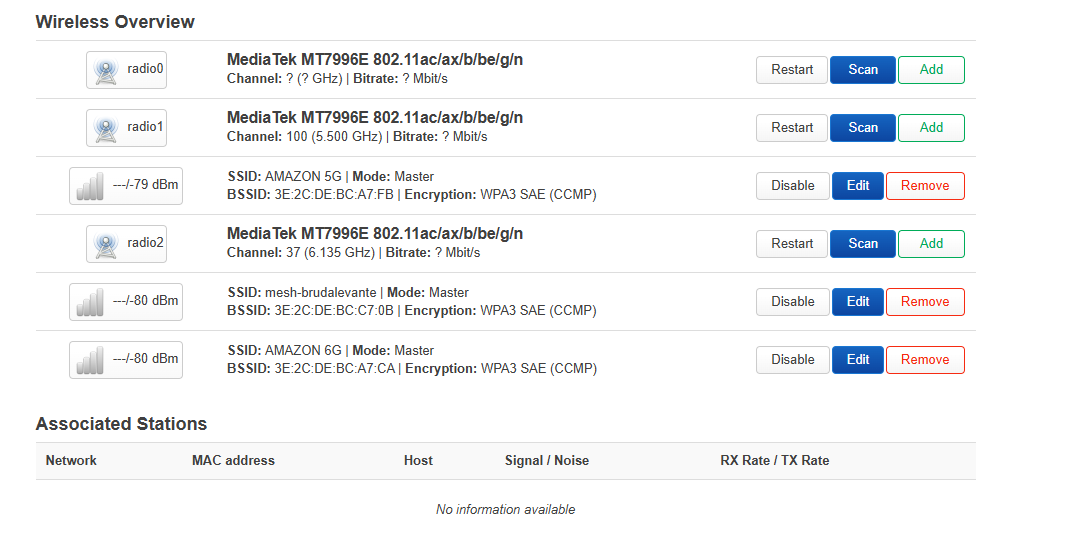This screenshot has height=553, width=1092.
Task: Add a new network to radio0
Action: click(931, 70)
